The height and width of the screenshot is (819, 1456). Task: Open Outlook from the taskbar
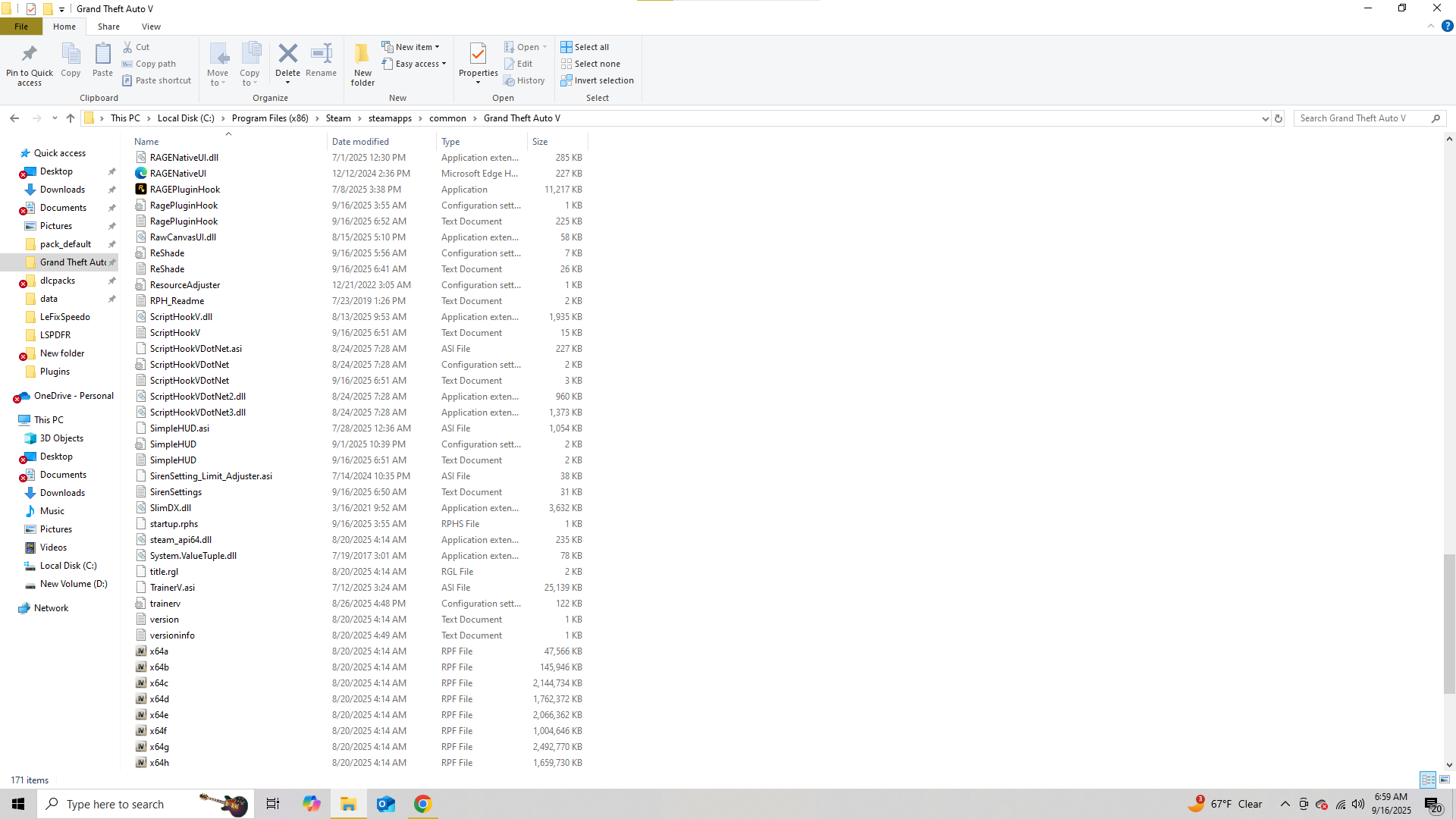(x=385, y=804)
